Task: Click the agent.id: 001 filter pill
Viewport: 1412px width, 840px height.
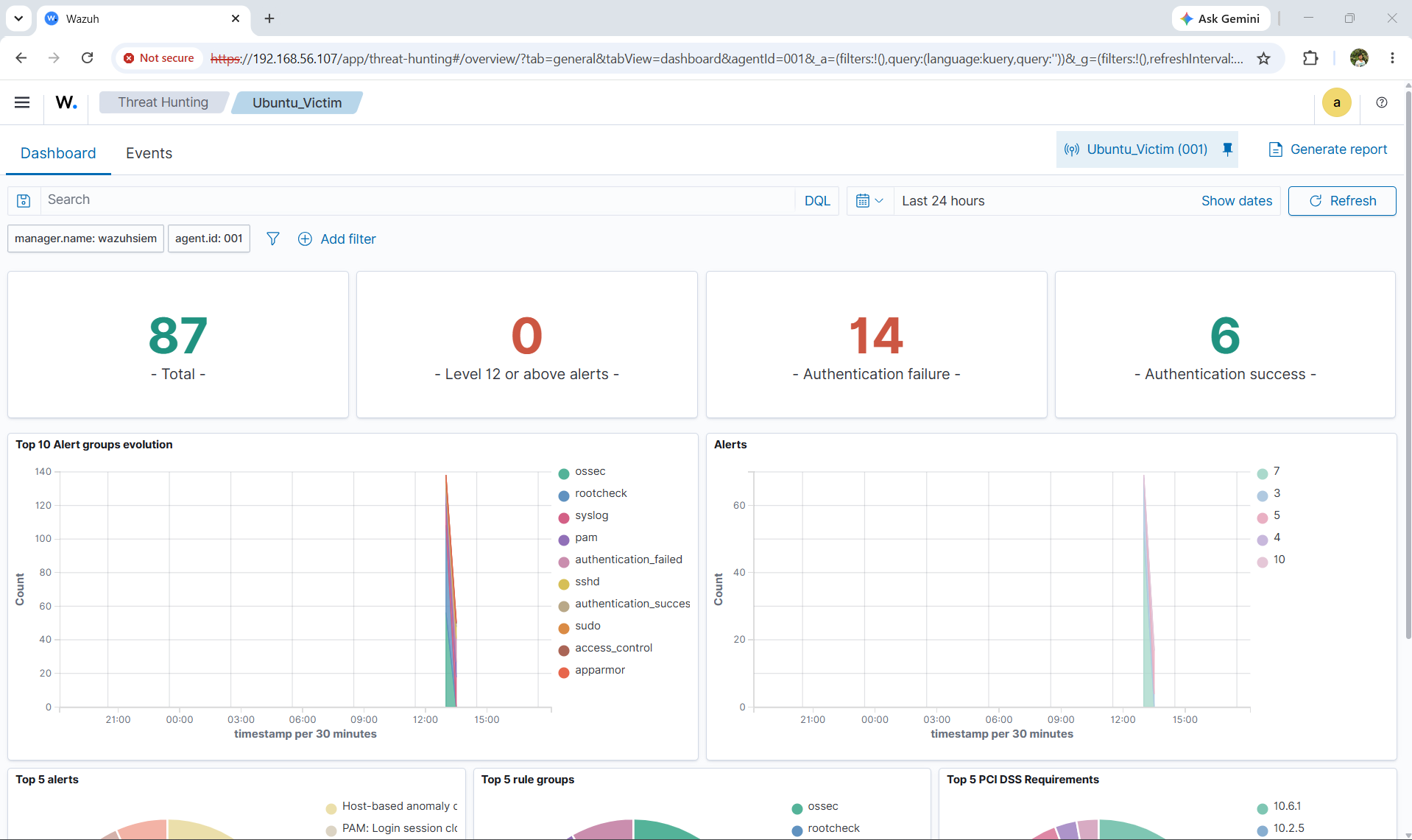Action: pos(209,239)
